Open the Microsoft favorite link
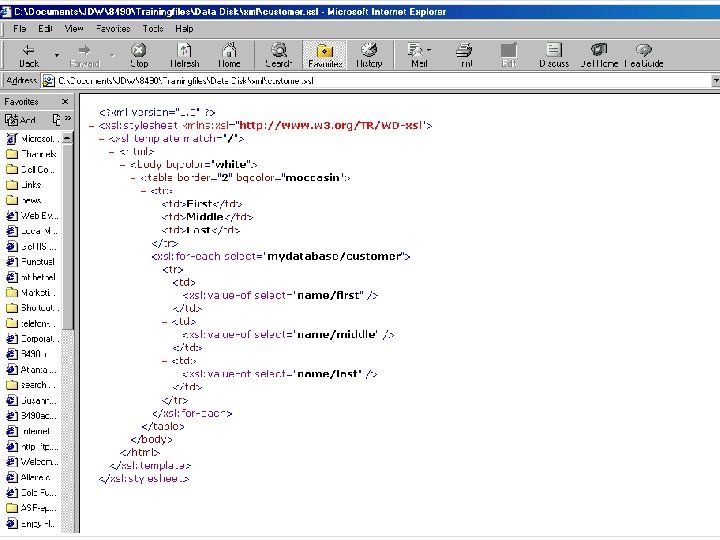 [32, 138]
